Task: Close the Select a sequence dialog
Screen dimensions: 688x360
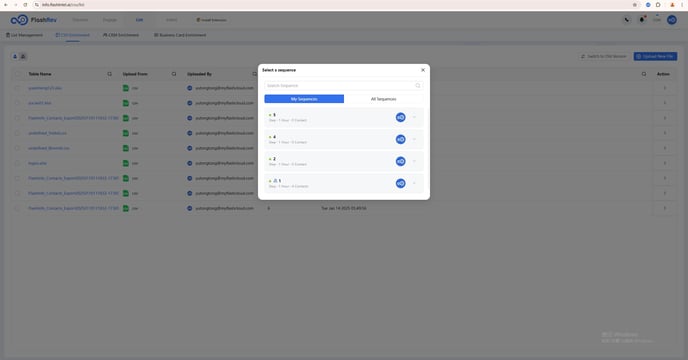Action: [423, 70]
